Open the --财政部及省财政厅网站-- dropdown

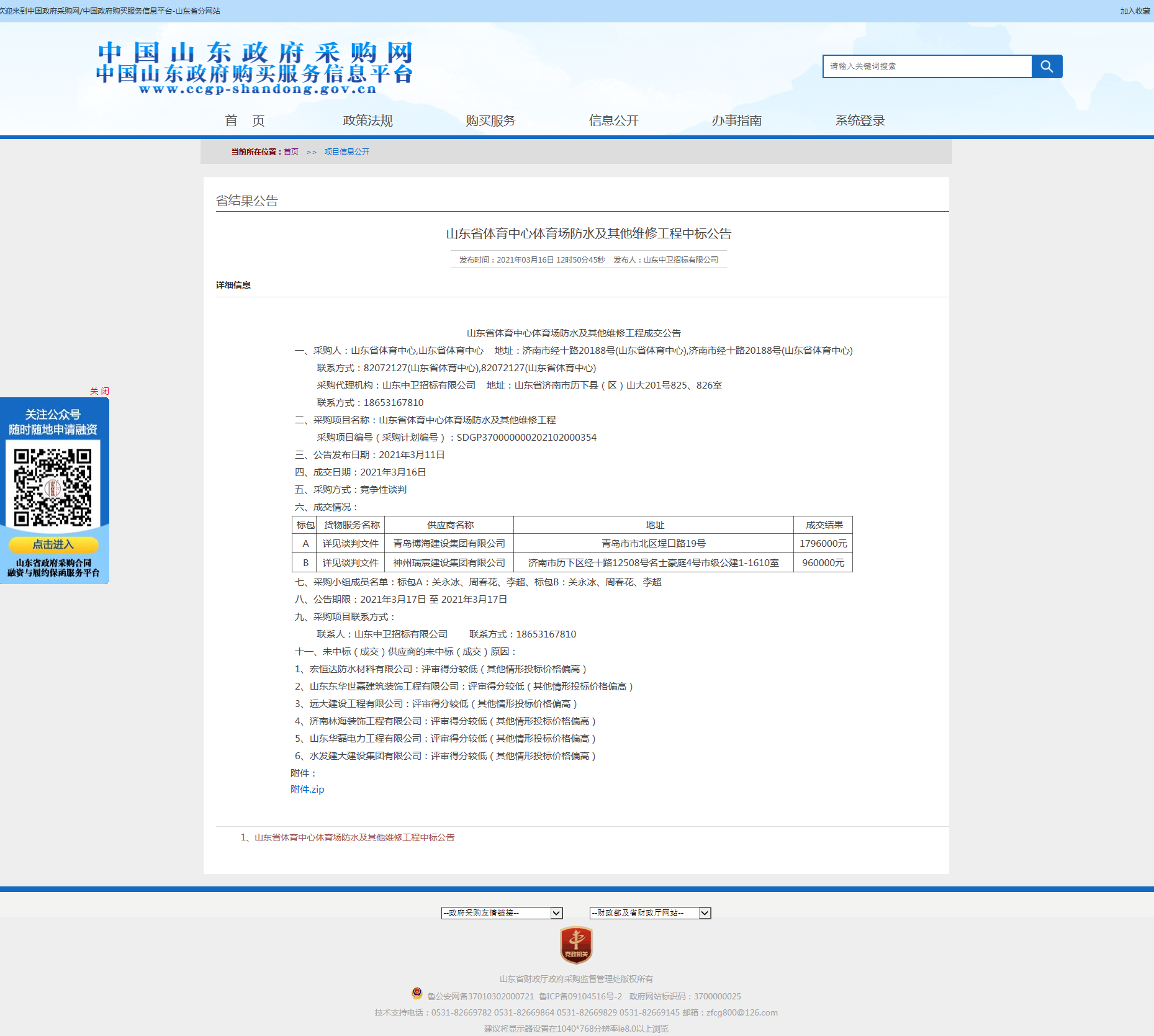coord(649,913)
